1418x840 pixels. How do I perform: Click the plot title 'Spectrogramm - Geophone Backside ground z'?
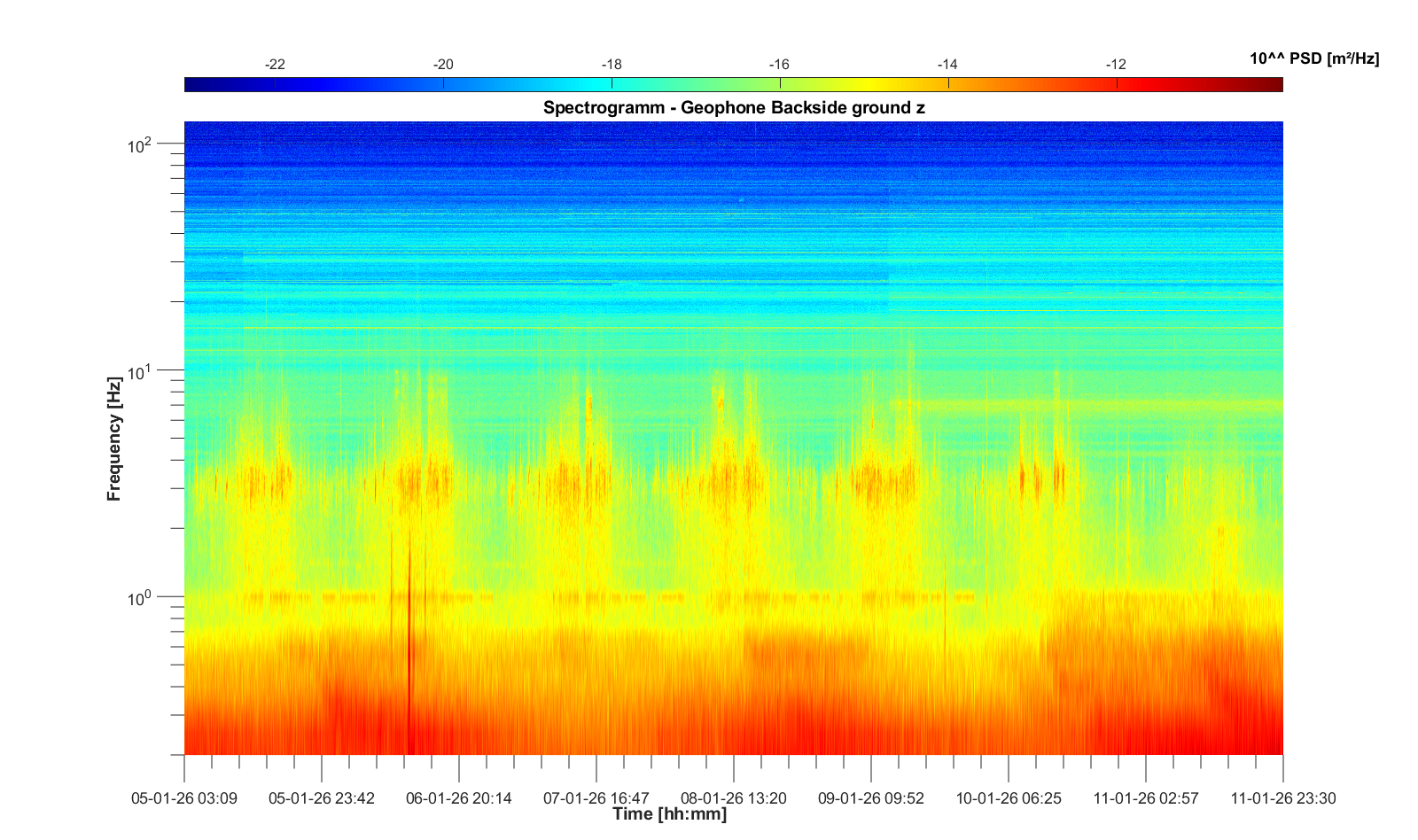click(x=734, y=108)
